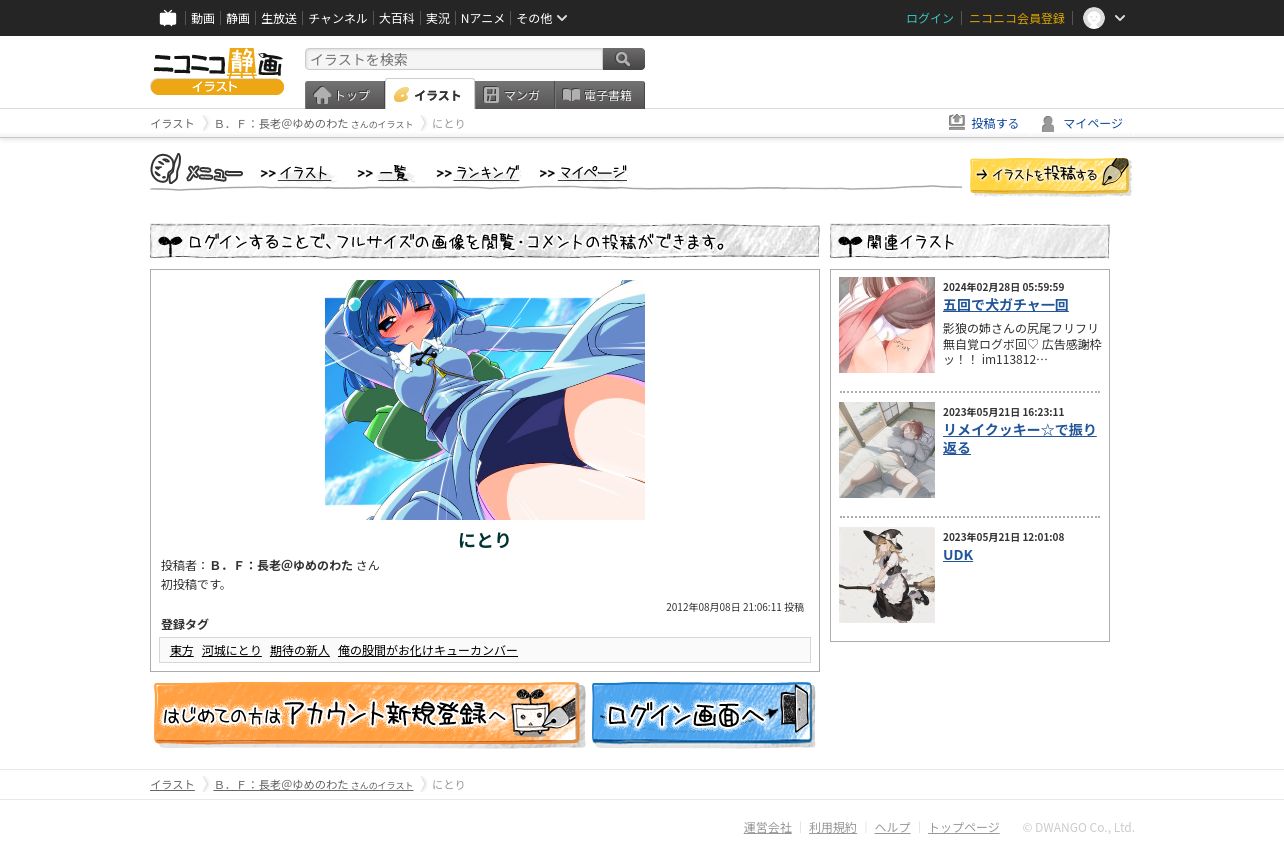Click the 初投稿です。 description text
The width and height of the screenshot is (1284, 854).
tap(194, 584)
